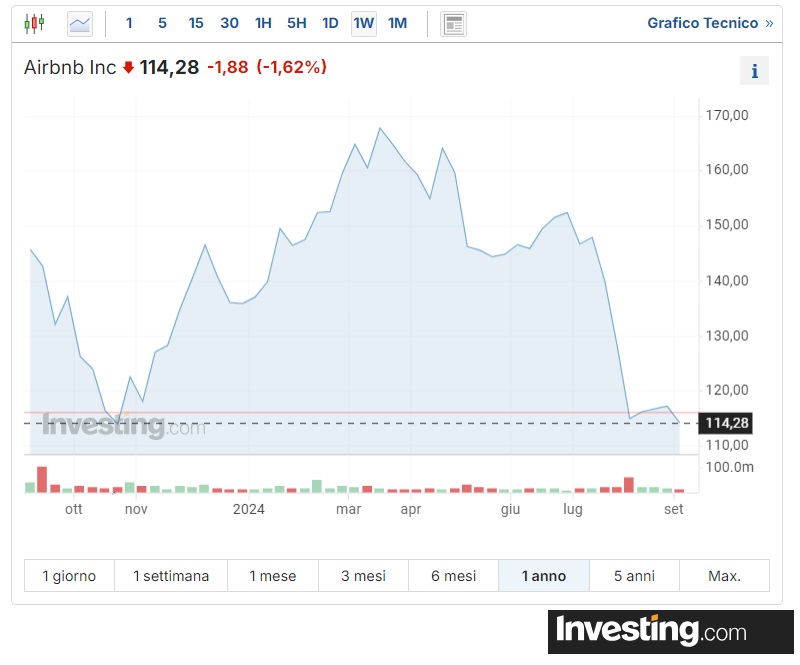800x665 pixels.
Task: Show the 1 settimana time range
Action: click(x=171, y=576)
